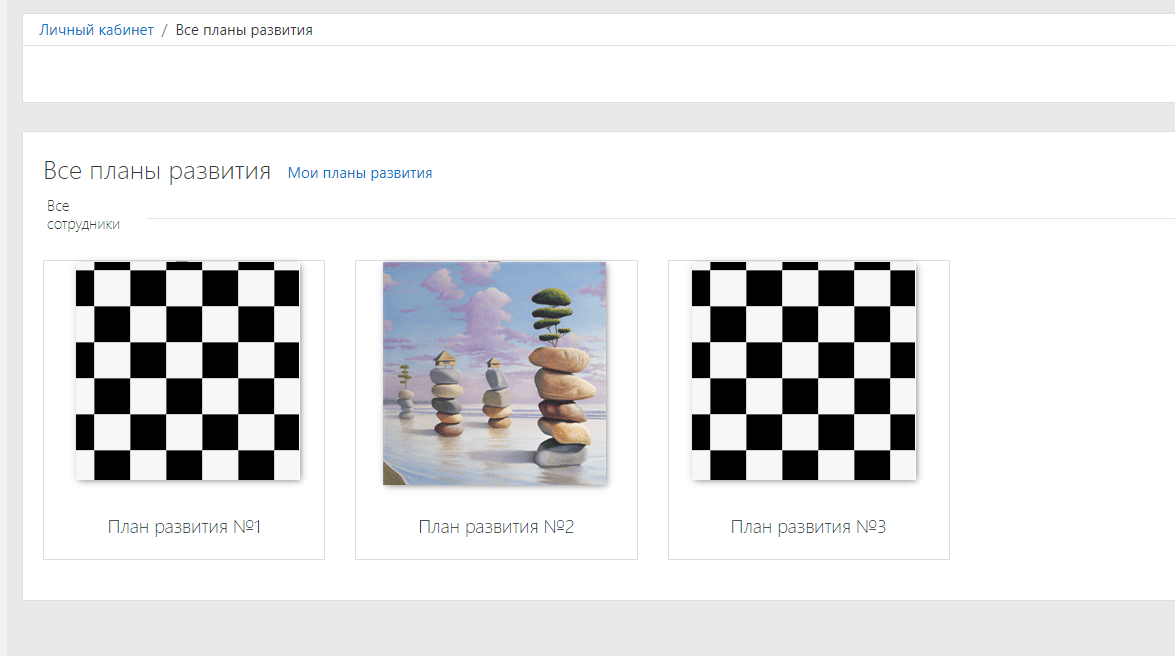Click the breadcrumb slash separator
This screenshot has width=1175, height=656.
click(x=164, y=30)
